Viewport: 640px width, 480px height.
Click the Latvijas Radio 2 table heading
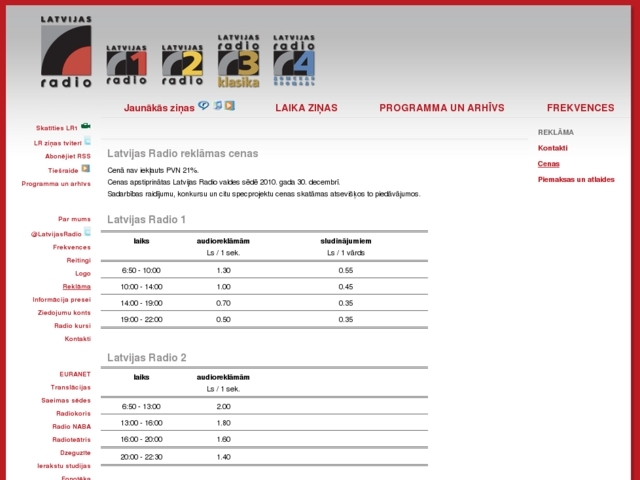coord(147,358)
